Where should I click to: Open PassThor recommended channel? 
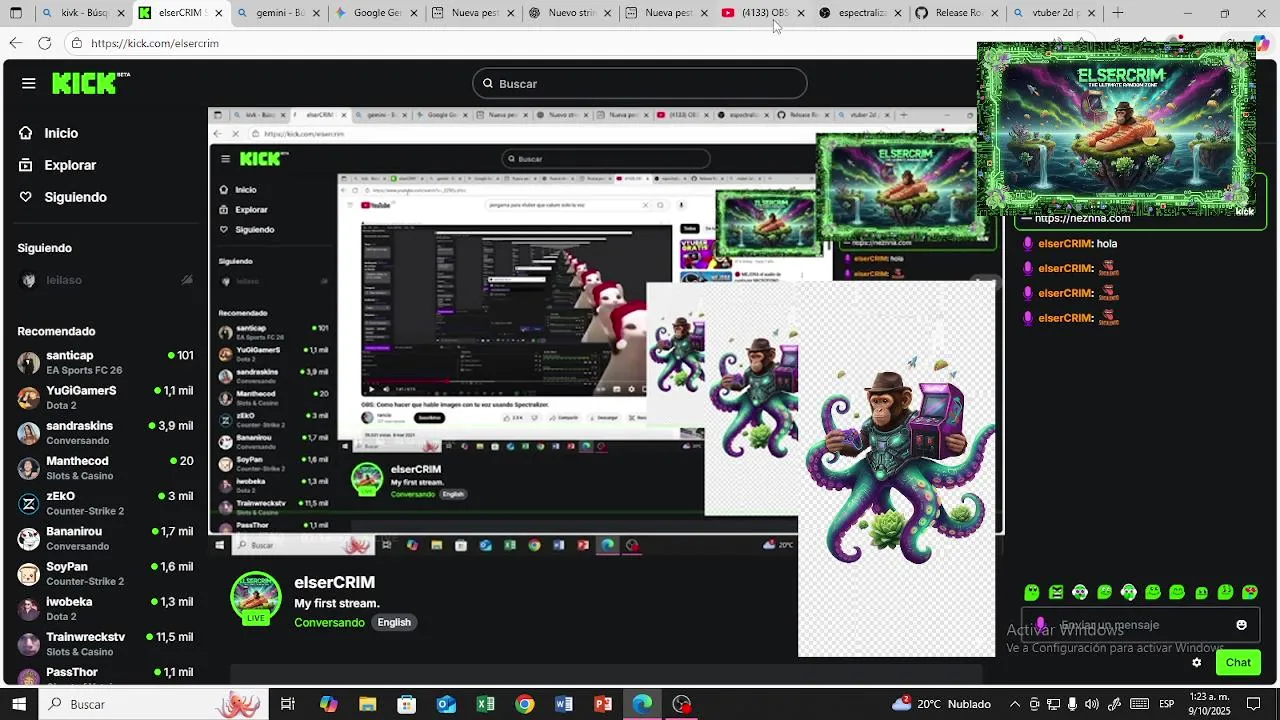pyautogui.click(x=105, y=675)
